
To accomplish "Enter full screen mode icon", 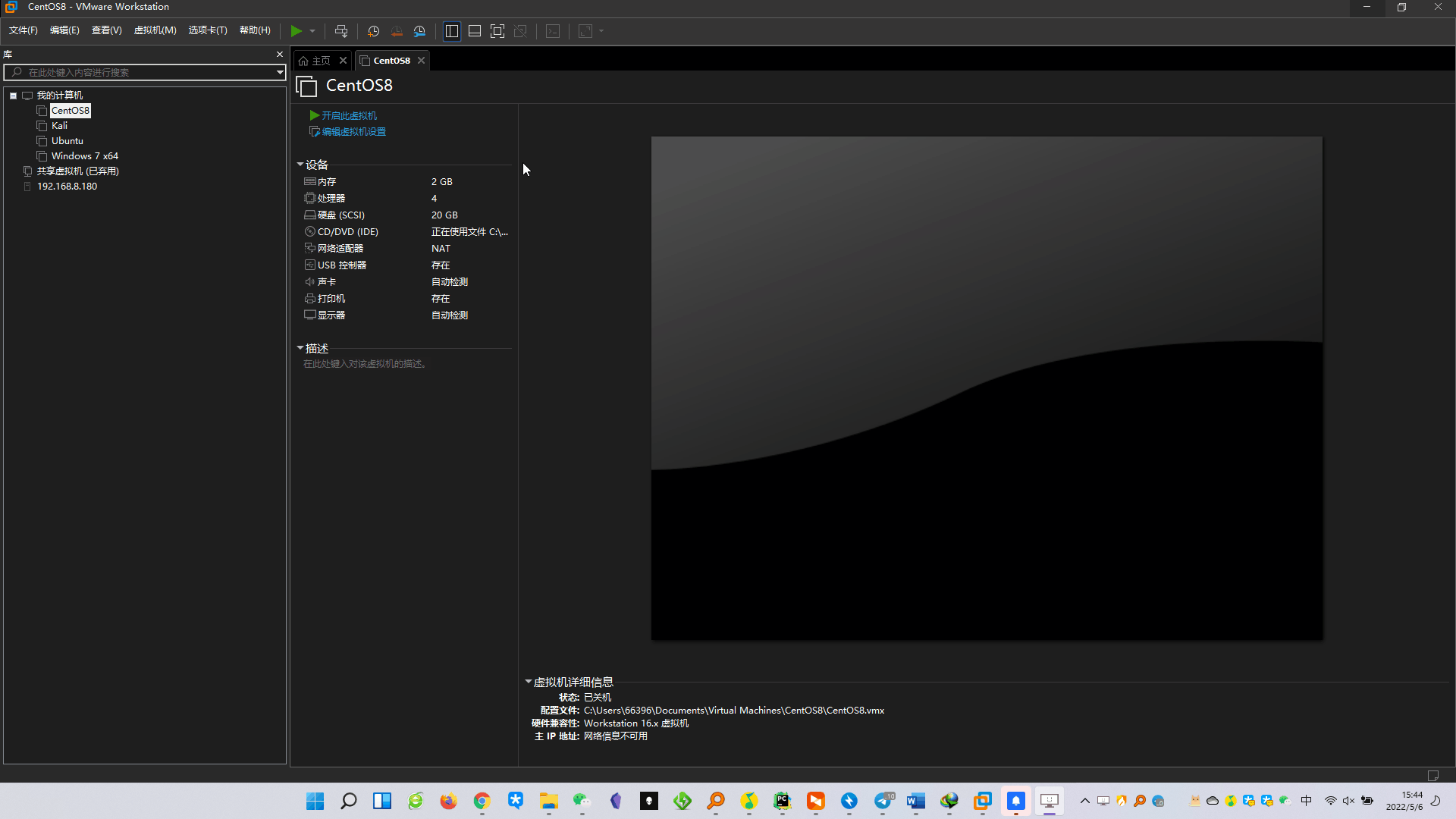I will [x=497, y=31].
